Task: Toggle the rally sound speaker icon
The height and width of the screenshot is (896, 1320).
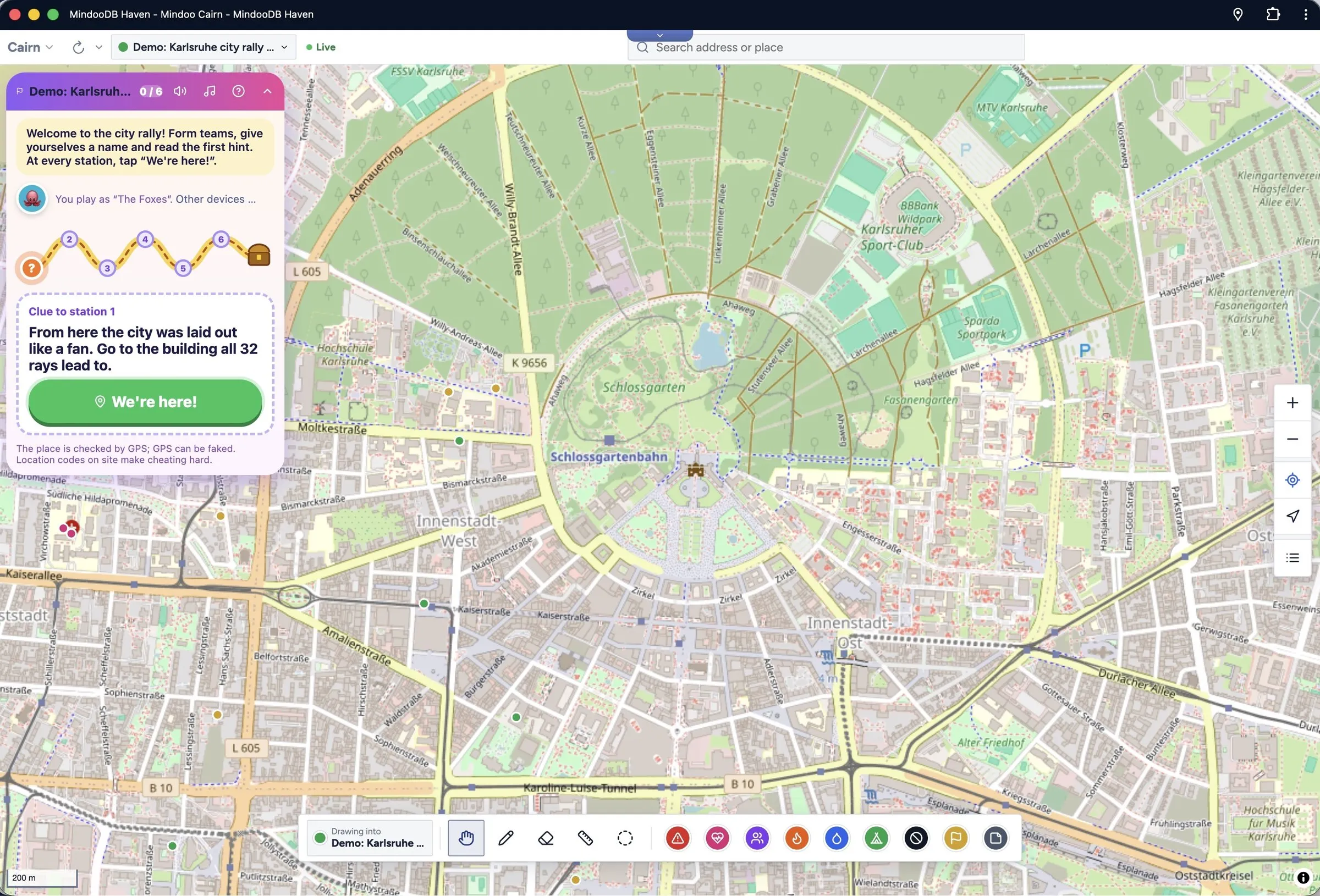Action: click(x=180, y=91)
